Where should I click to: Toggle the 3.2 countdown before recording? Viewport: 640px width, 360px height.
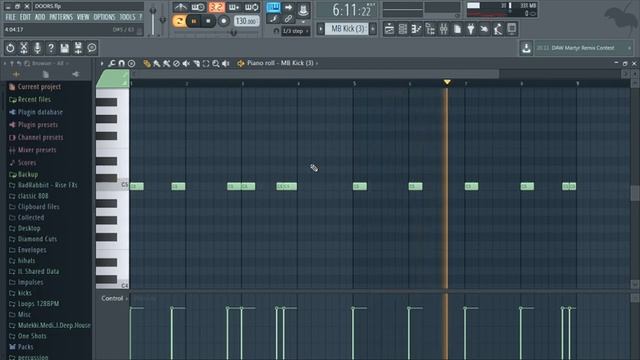pos(216,7)
